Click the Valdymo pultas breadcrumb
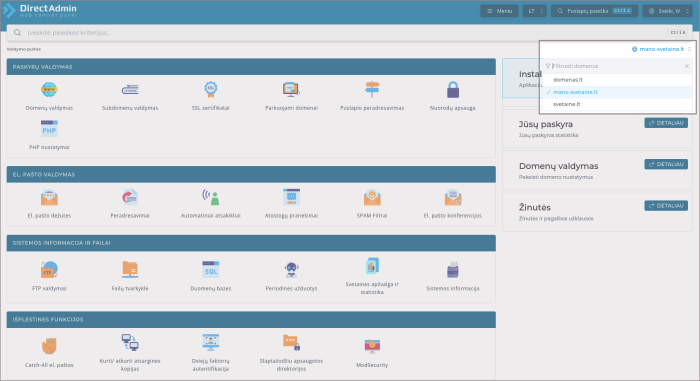 (x=24, y=49)
